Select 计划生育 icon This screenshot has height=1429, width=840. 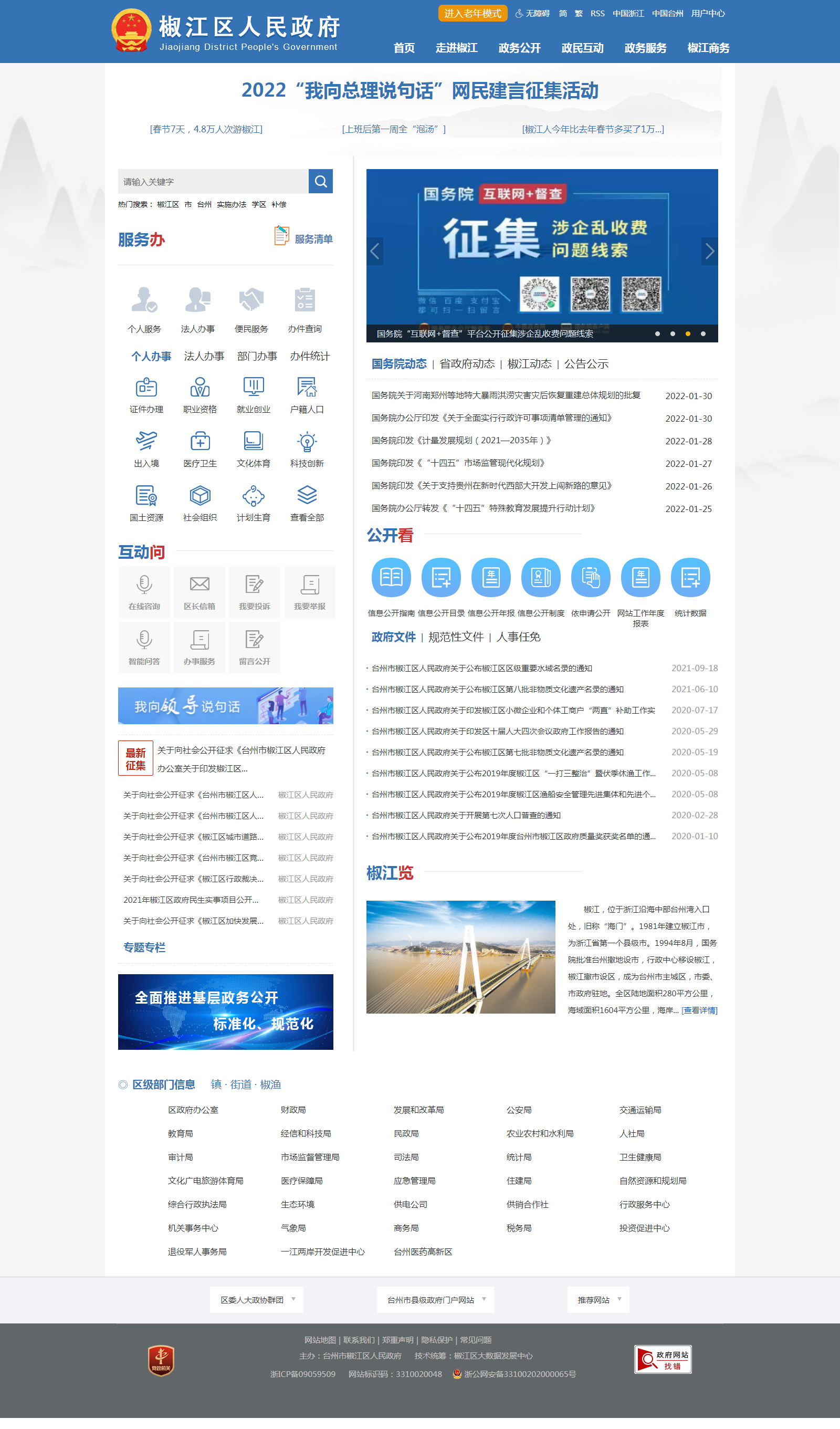tap(254, 496)
